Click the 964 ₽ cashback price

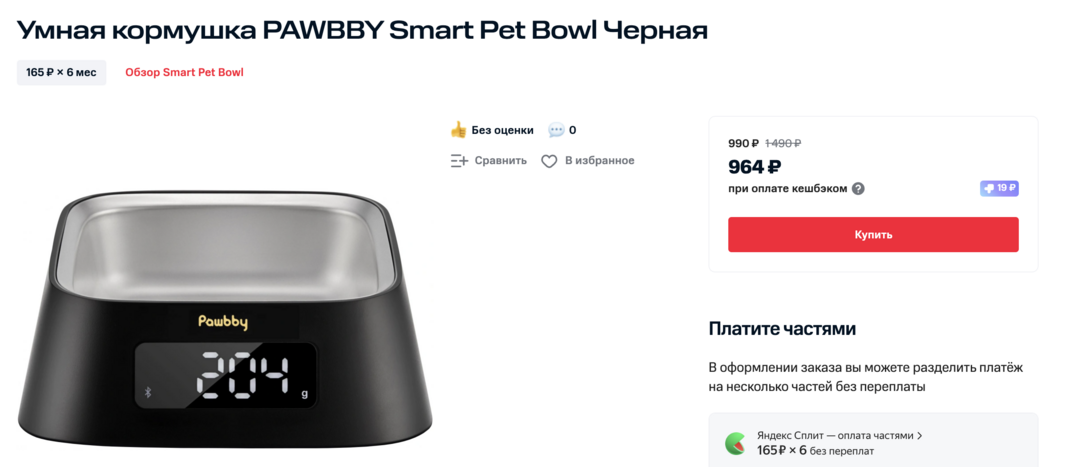755,167
